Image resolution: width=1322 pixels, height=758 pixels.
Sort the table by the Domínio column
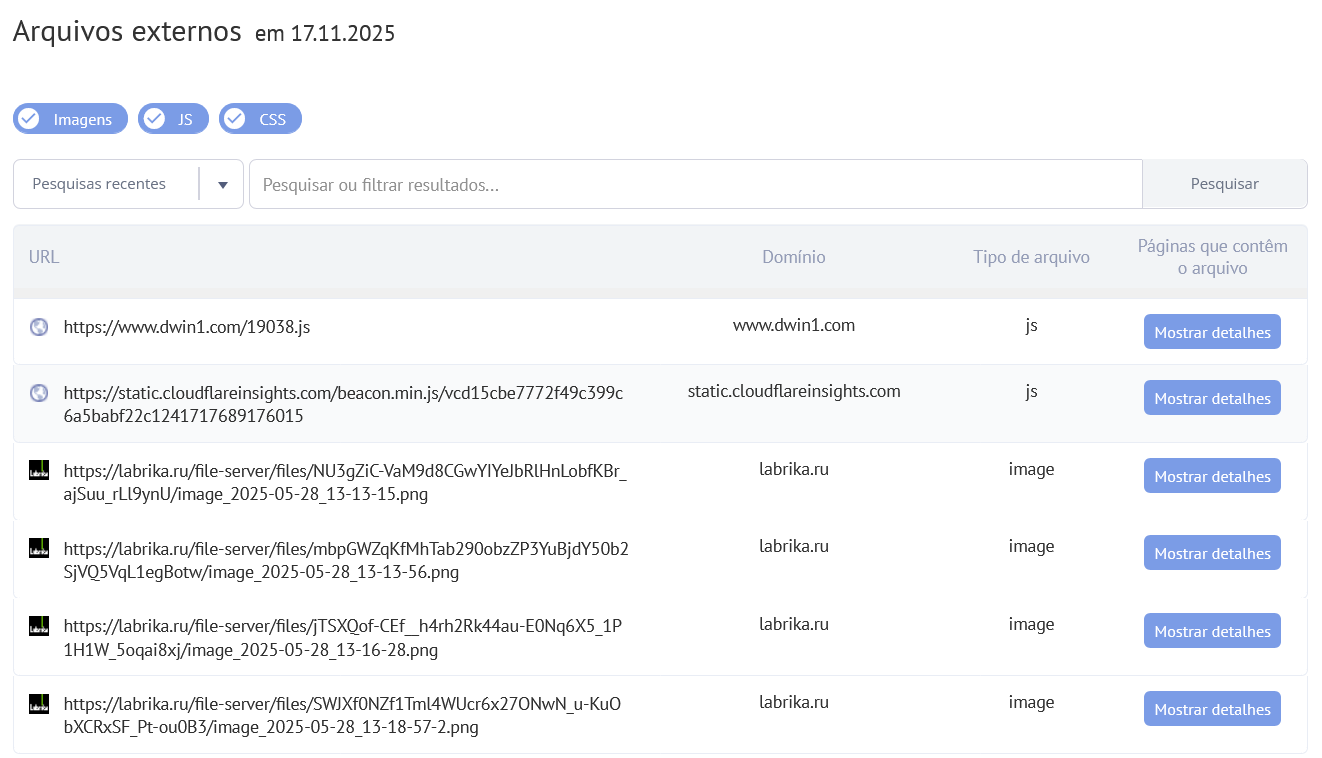coord(793,256)
